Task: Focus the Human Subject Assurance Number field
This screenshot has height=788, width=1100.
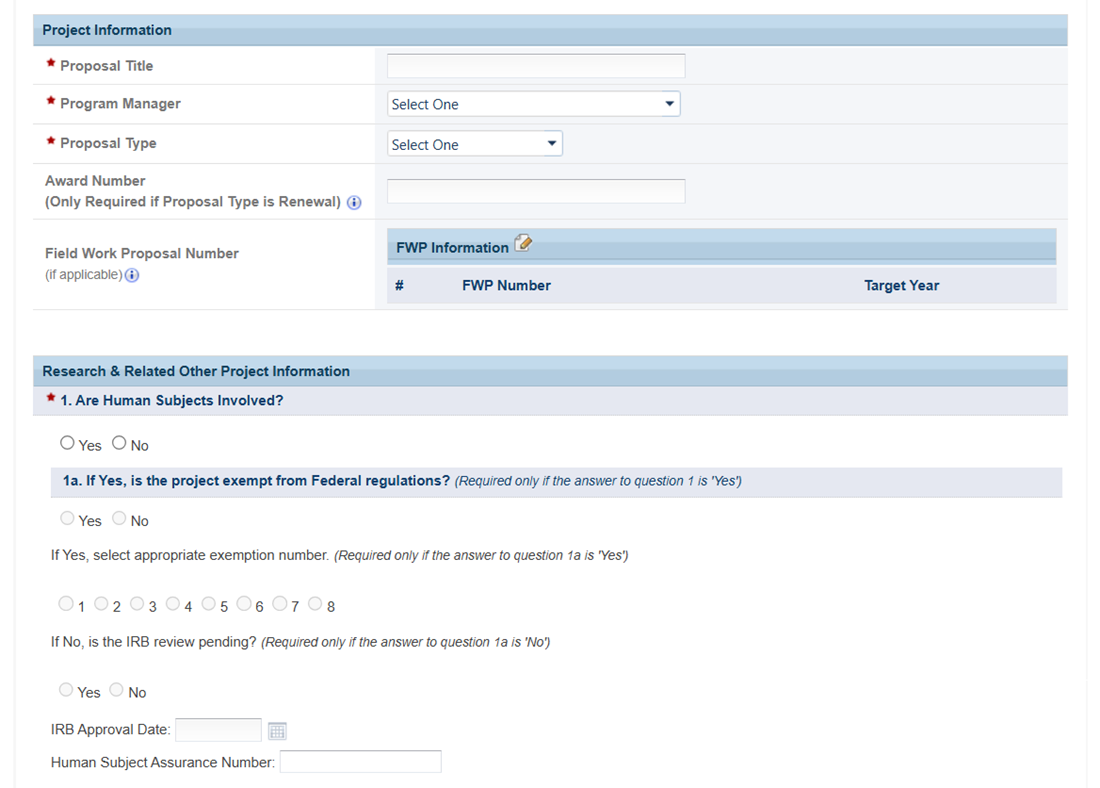Action: (x=361, y=762)
